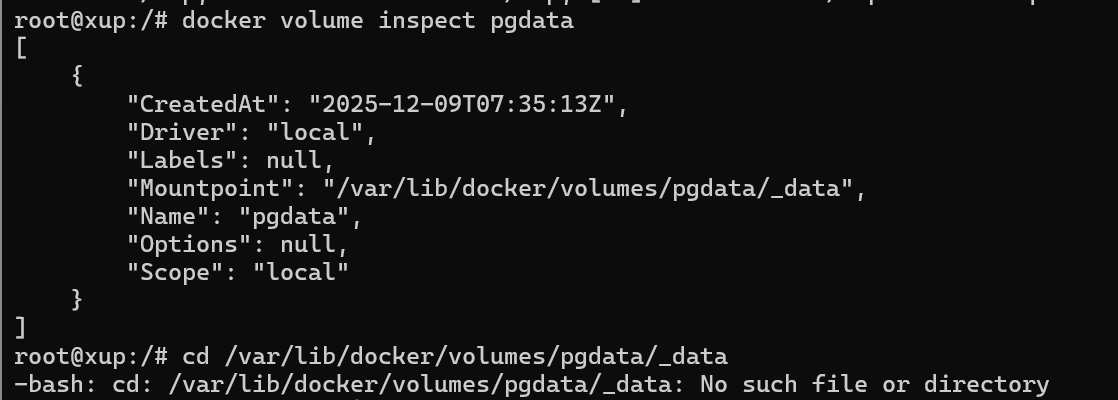The width and height of the screenshot is (1118, 400).
Task: Click the "Driver" key in output
Action: pyautogui.click(x=187, y=132)
